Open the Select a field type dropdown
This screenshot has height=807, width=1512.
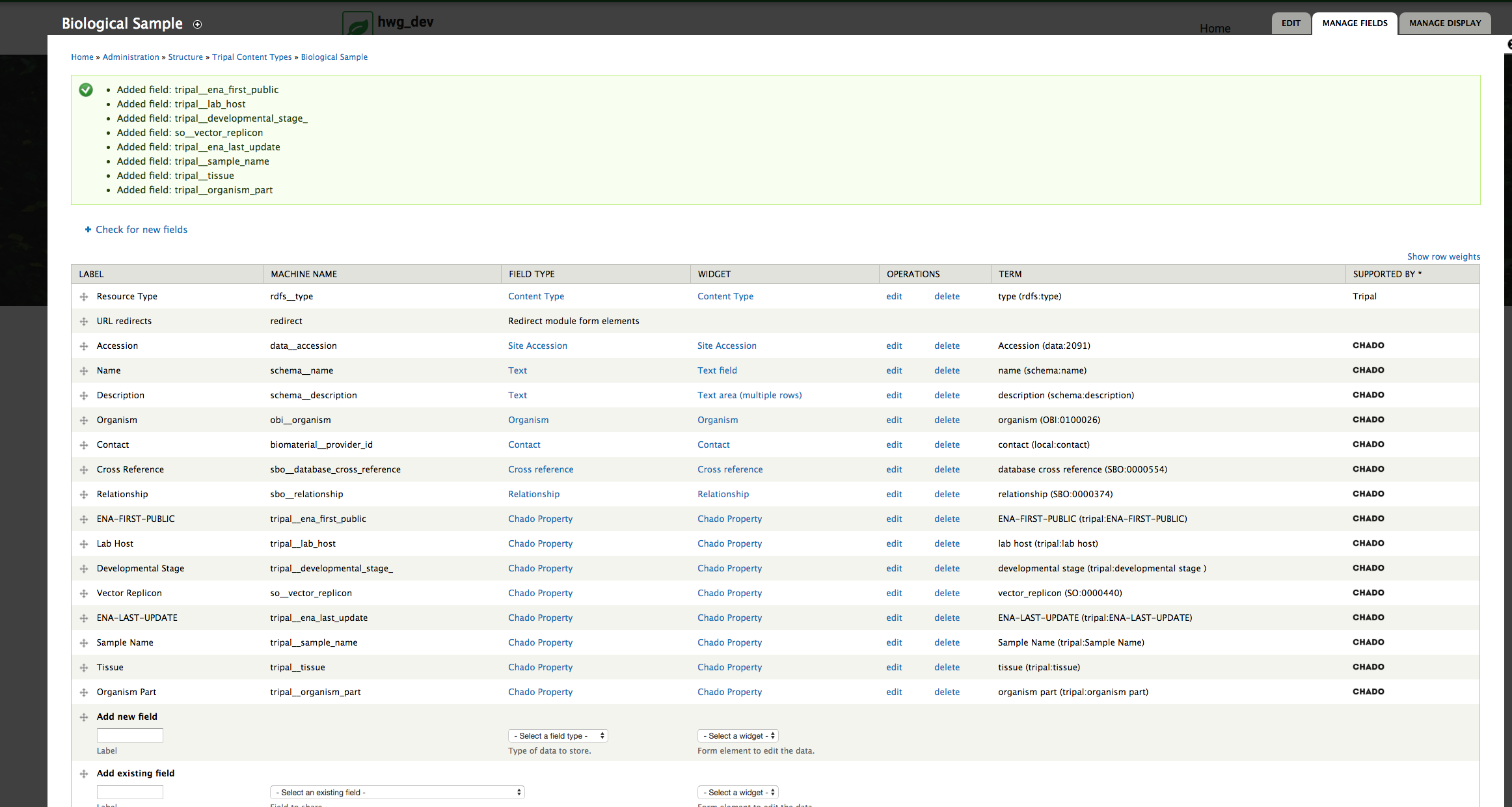(x=558, y=736)
